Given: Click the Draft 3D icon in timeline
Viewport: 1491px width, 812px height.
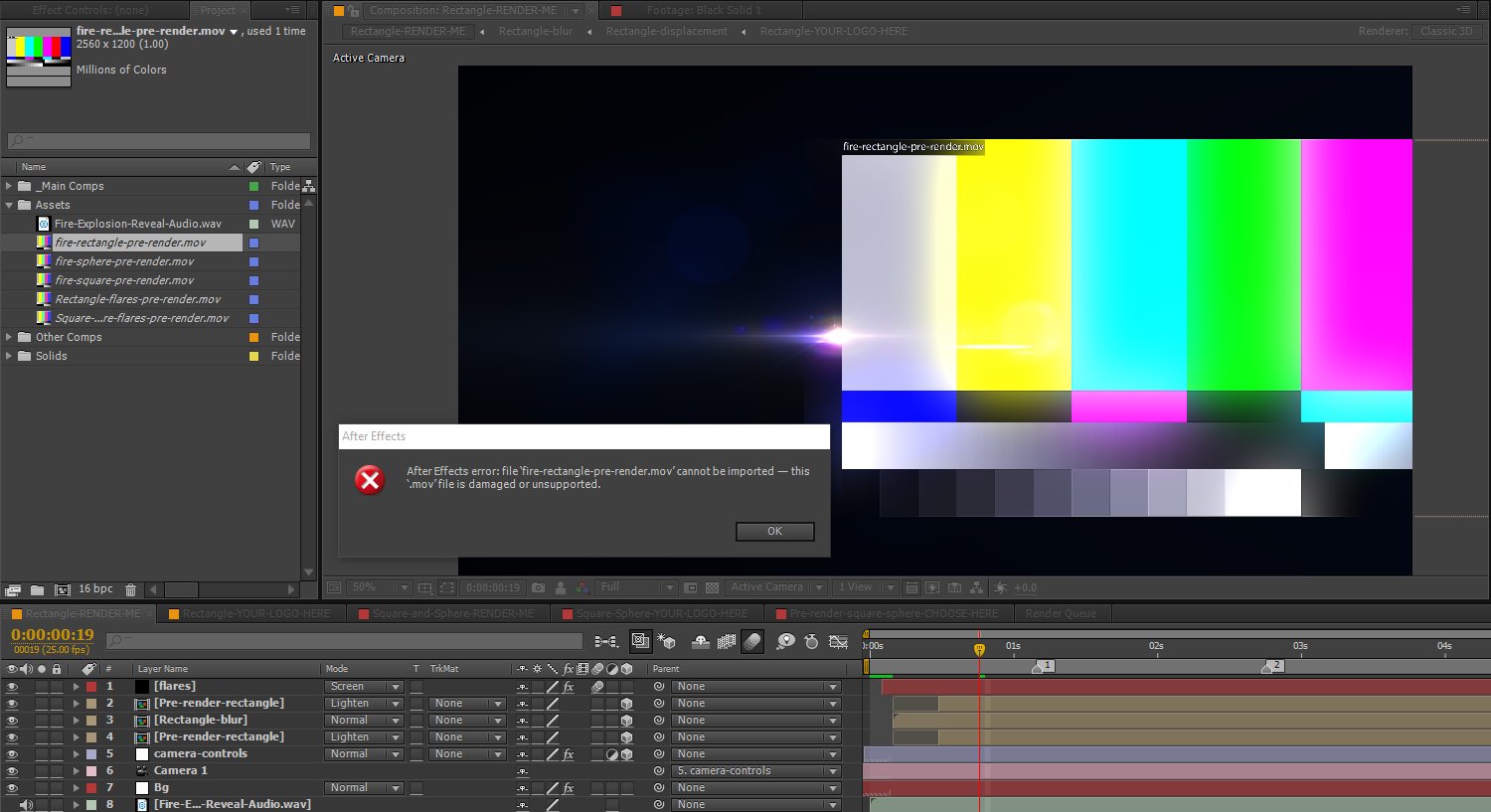Looking at the screenshot, I should pos(666,642).
